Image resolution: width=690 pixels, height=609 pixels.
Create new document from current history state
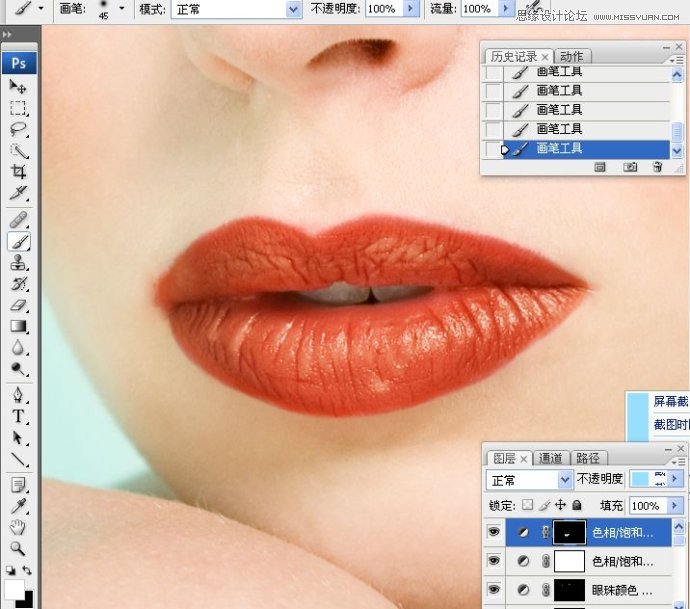(600, 167)
